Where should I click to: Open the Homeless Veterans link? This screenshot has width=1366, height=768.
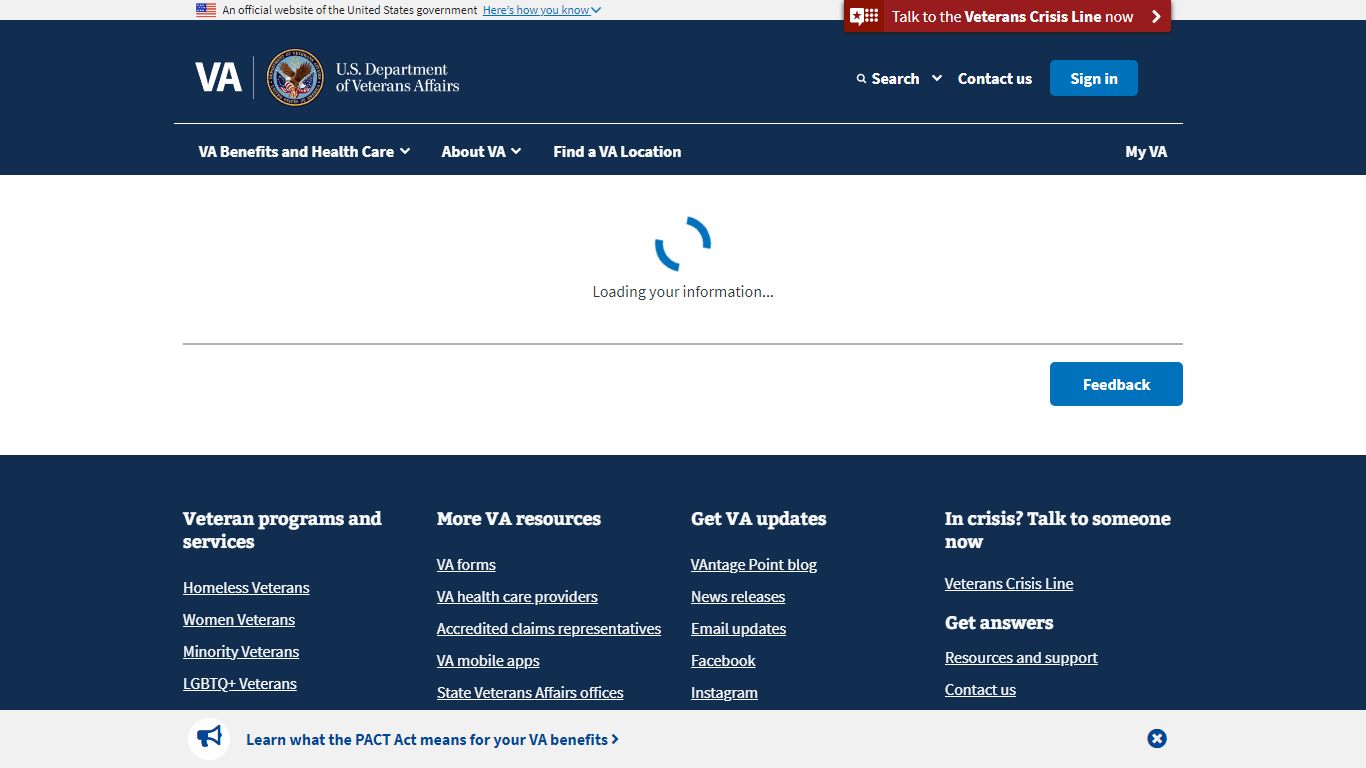coord(246,588)
